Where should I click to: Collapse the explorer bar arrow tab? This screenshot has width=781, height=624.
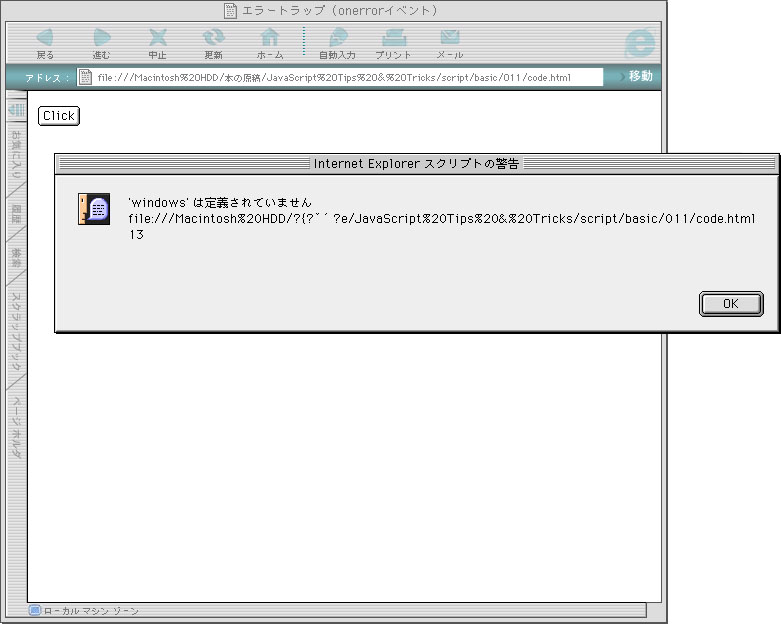click(x=16, y=110)
